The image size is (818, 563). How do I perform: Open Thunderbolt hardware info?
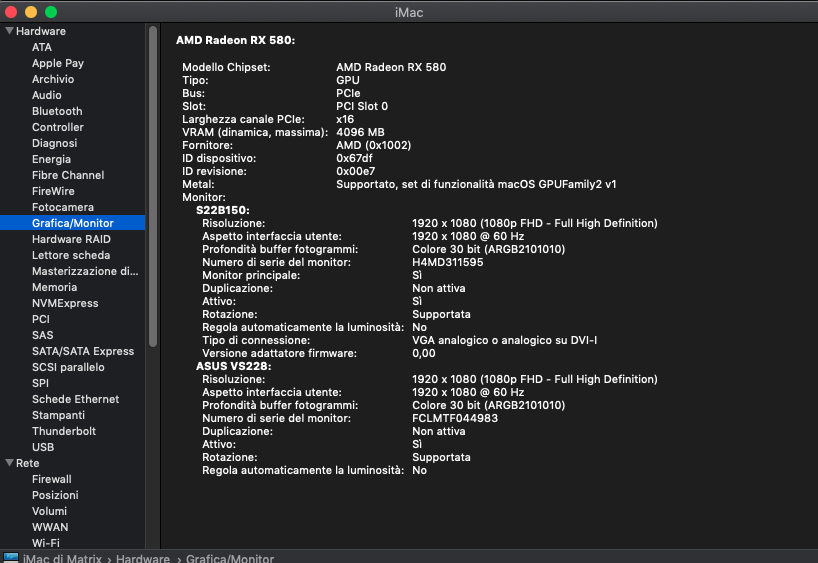[64, 431]
